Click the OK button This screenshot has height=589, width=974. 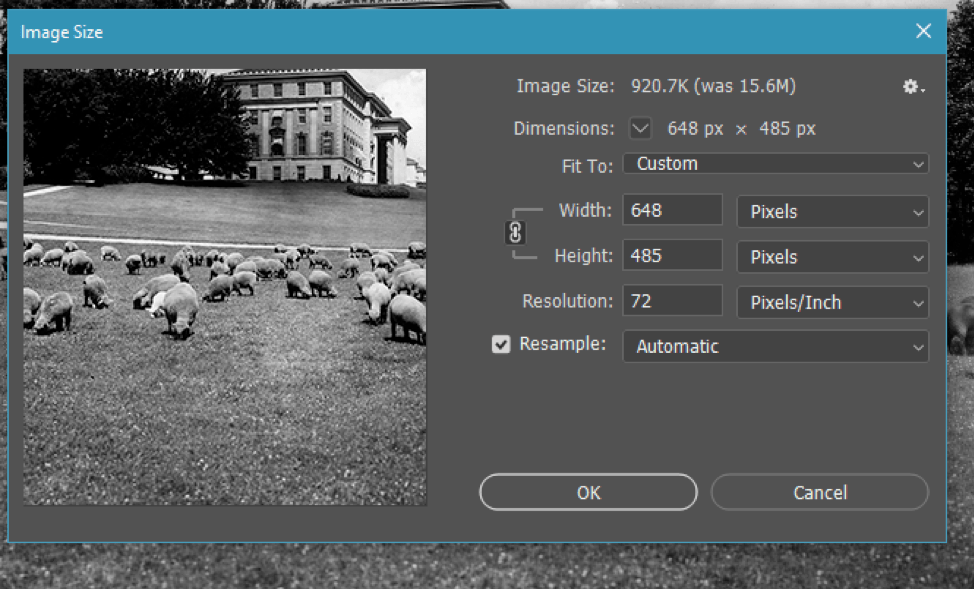588,492
